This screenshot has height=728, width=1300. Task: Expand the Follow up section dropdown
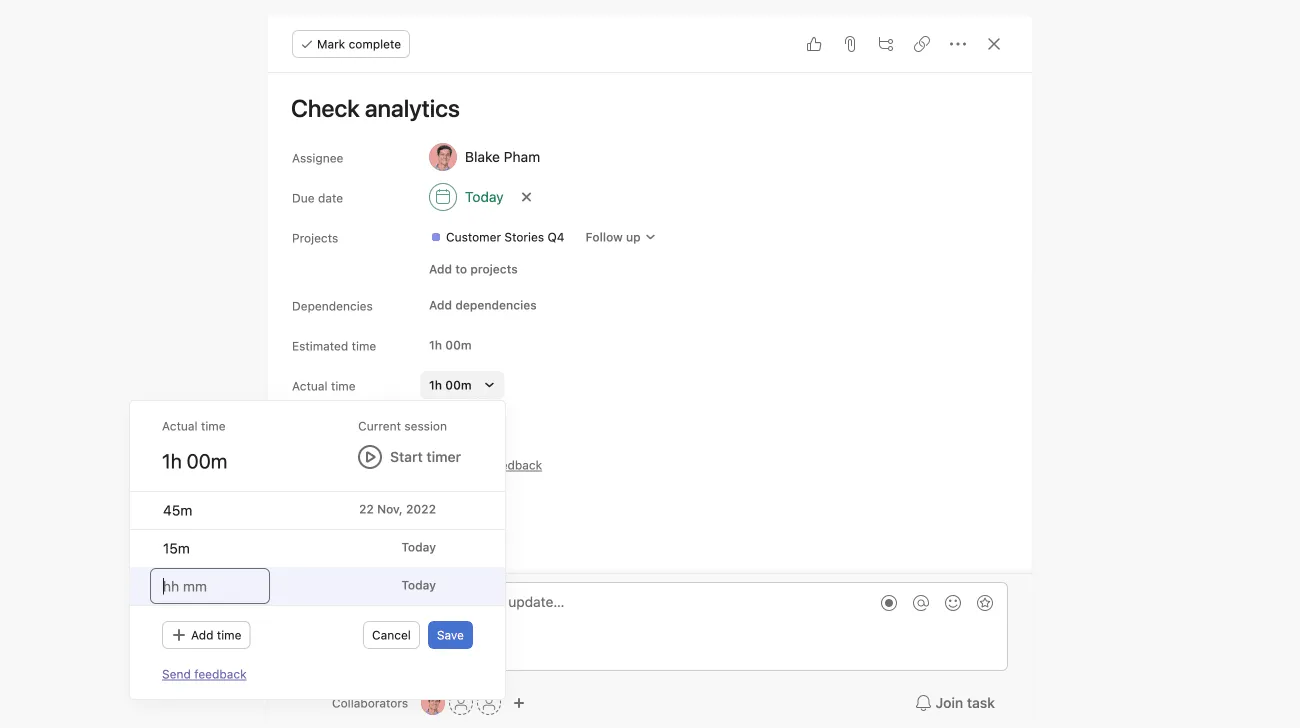620,237
